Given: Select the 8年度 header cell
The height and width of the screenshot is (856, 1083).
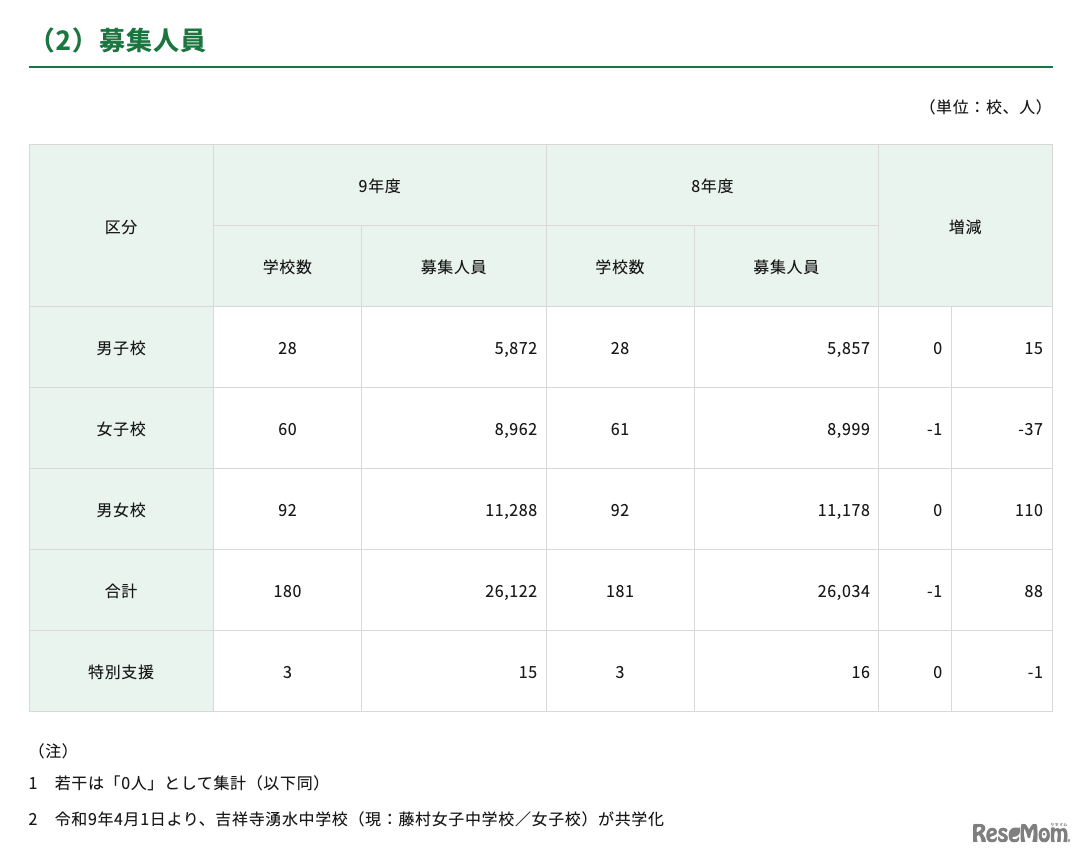Looking at the screenshot, I should [712, 185].
